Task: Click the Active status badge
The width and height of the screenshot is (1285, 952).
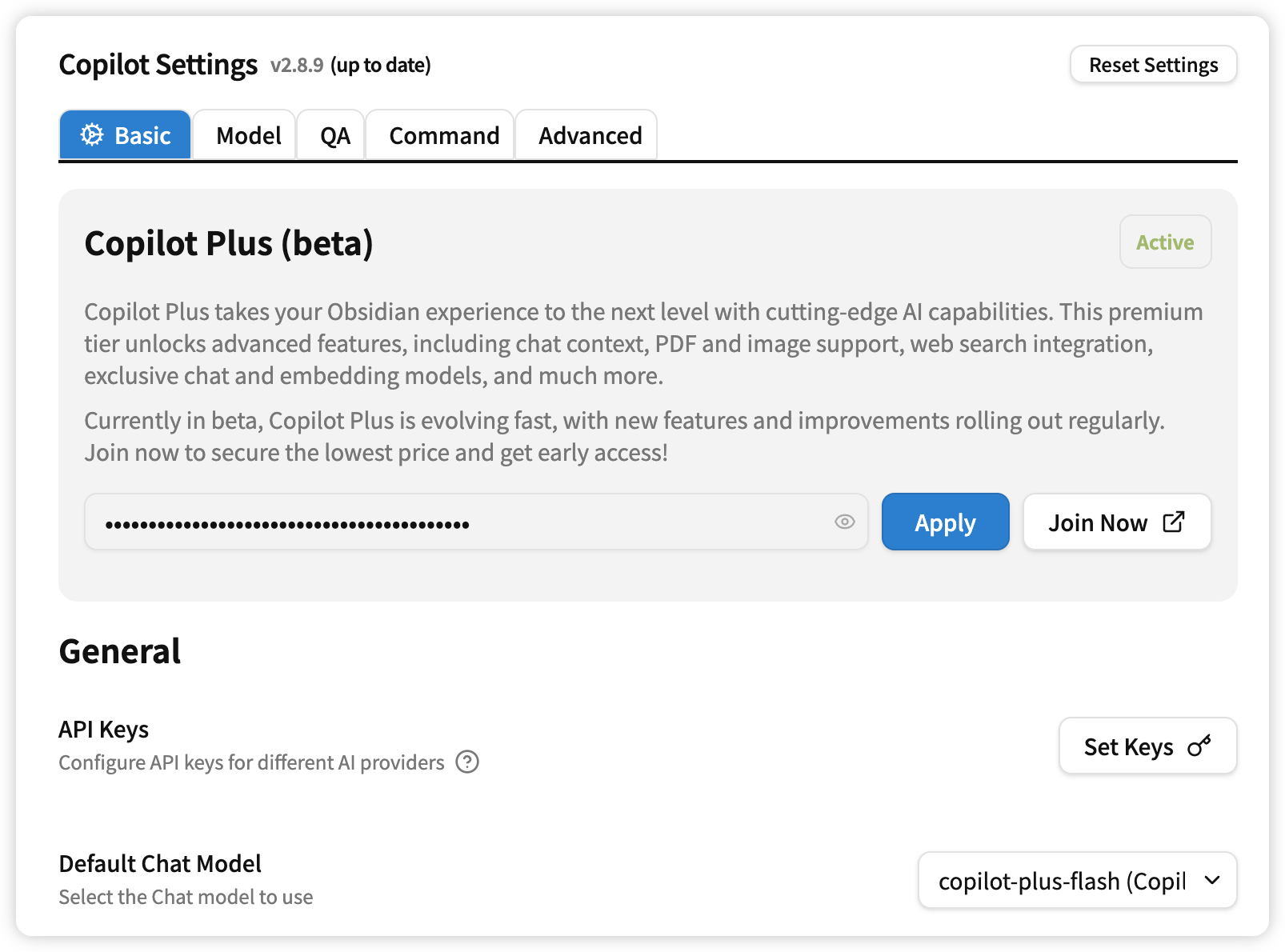Action: pyautogui.click(x=1165, y=242)
